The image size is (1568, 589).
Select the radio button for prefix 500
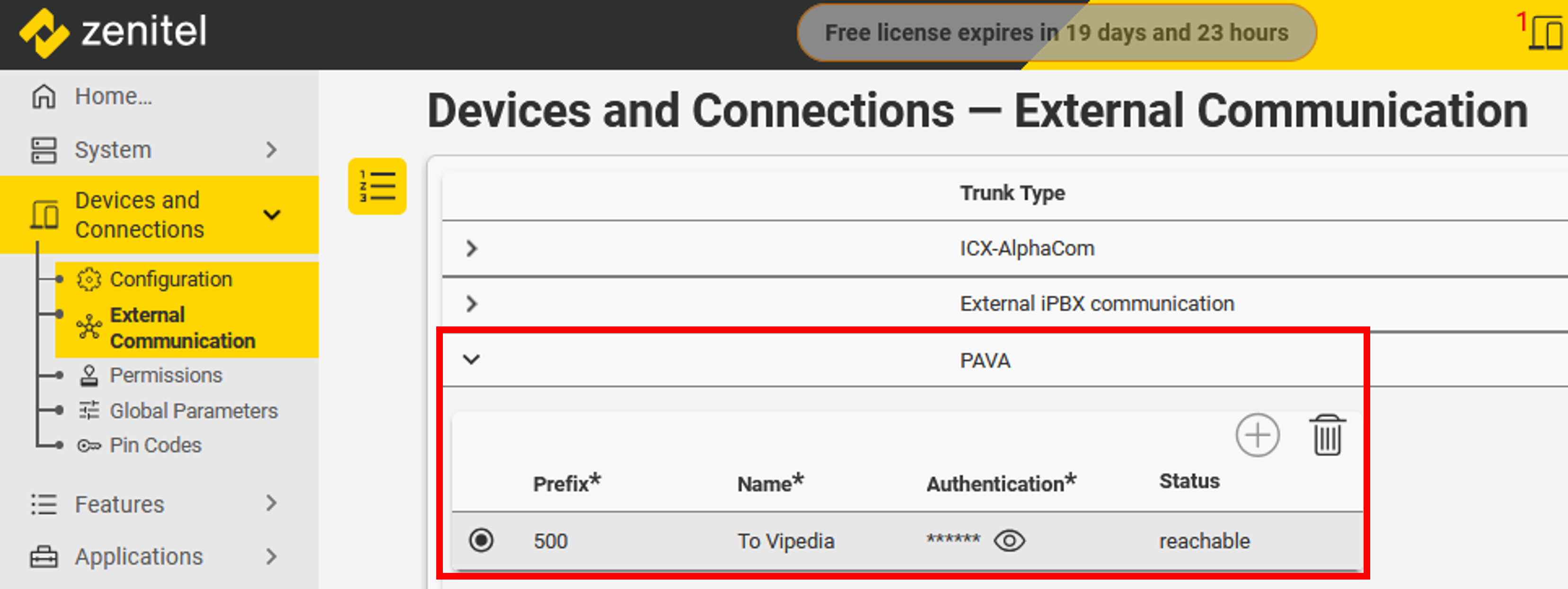click(481, 540)
